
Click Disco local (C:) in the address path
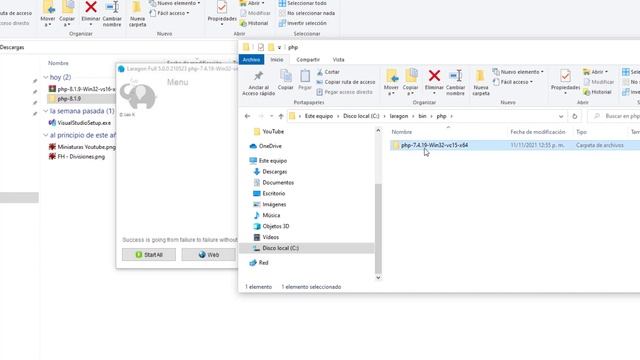tap(361, 116)
